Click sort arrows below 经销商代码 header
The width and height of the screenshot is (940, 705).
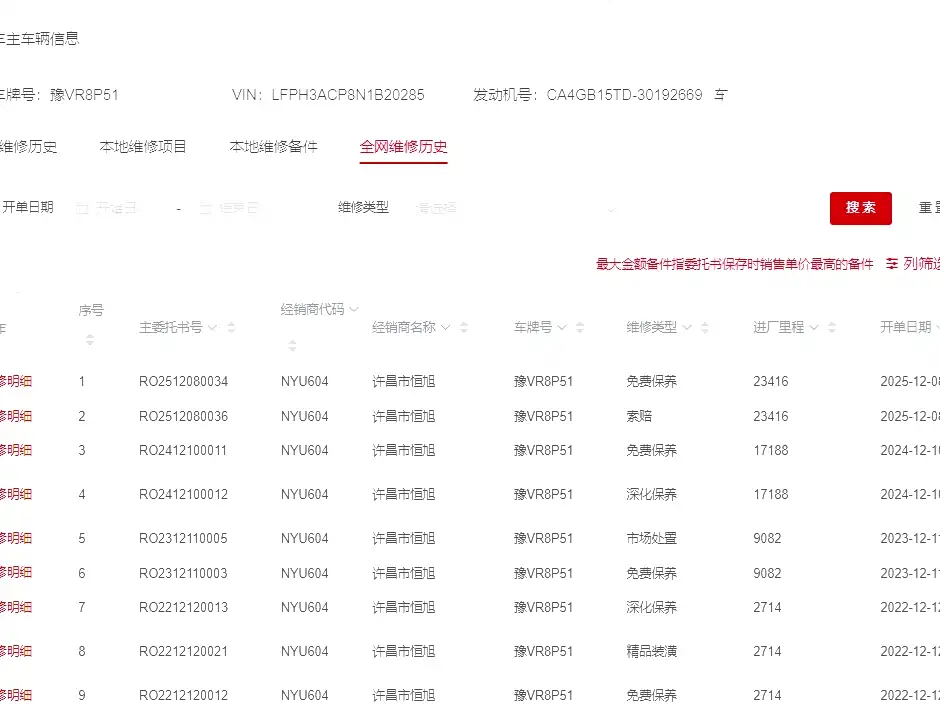point(292,346)
